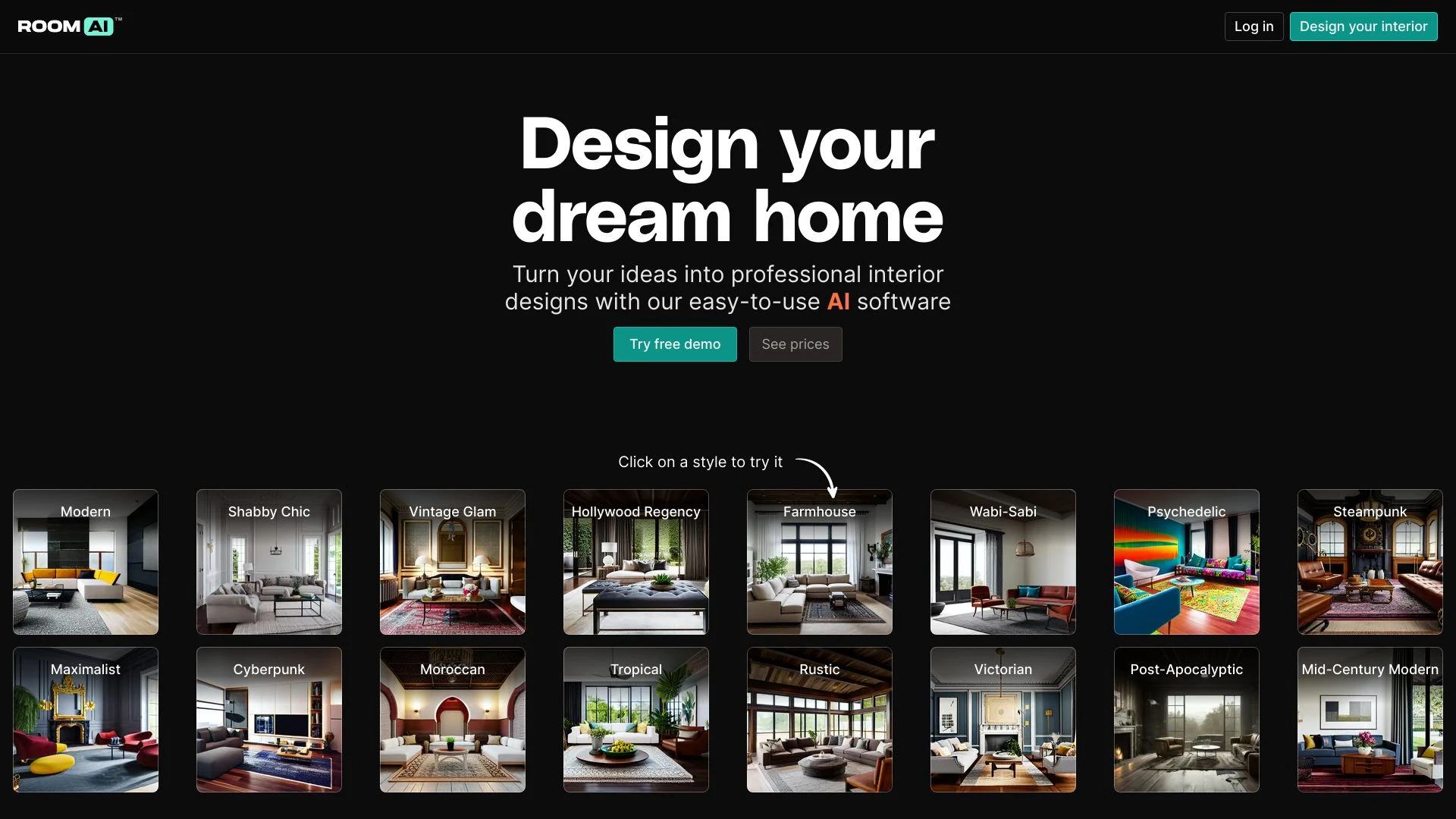Image resolution: width=1456 pixels, height=819 pixels.
Task: Click the Try free demo button
Action: (675, 344)
